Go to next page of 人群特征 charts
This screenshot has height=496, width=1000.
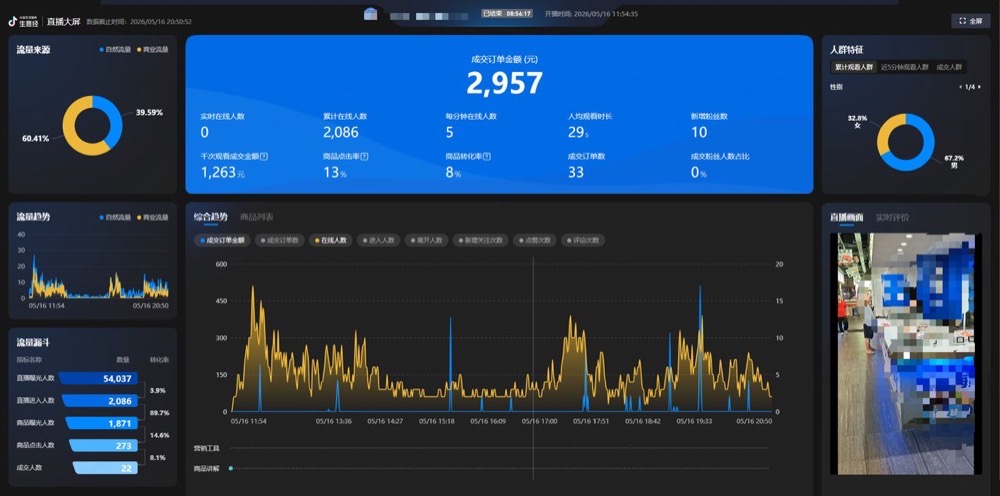click(980, 87)
